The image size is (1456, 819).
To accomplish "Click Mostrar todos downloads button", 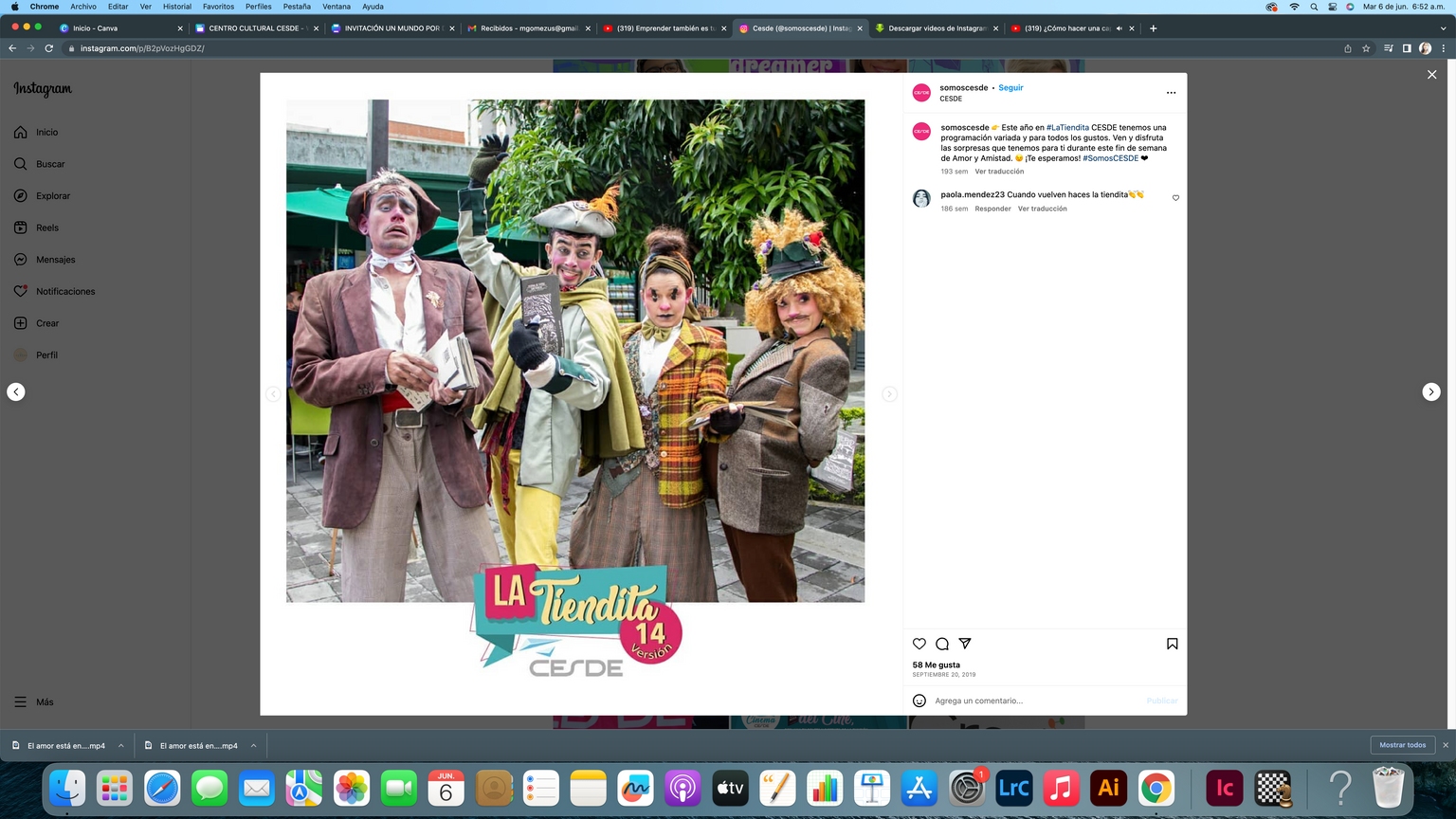I will [x=1403, y=745].
